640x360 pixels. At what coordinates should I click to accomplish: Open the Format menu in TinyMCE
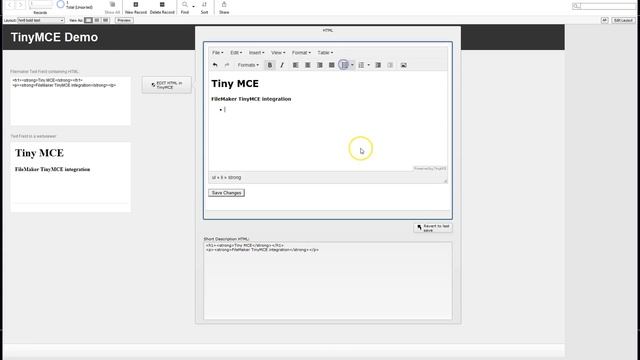(301, 53)
